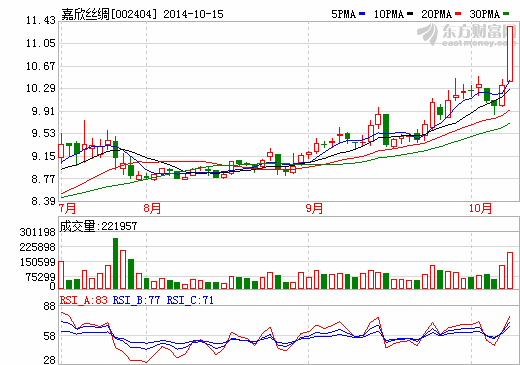
Task: Click the 9.91 price axis label
Action: click(43, 111)
